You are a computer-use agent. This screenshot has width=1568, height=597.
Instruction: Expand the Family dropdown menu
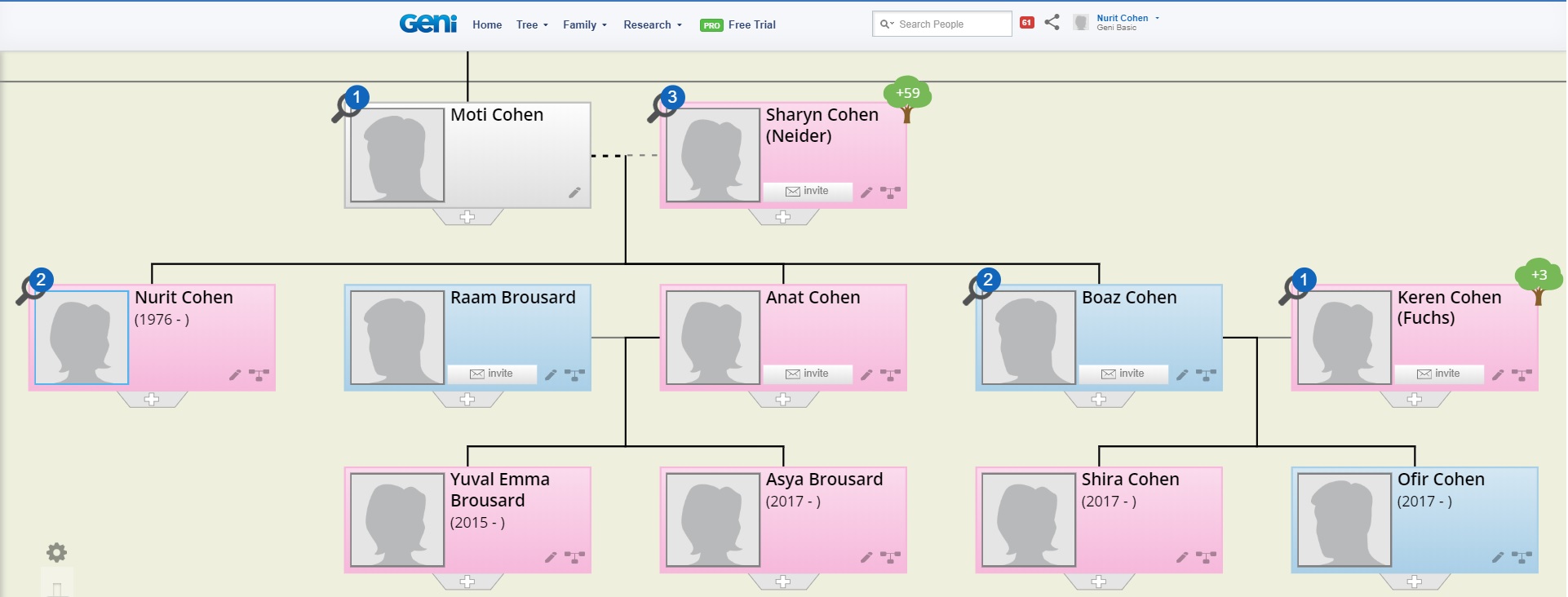584,25
